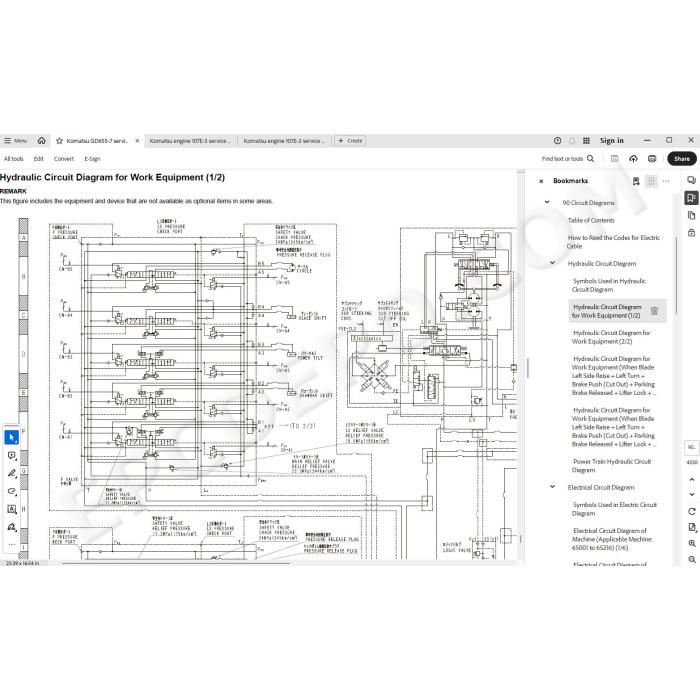This screenshot has width=700, height=700.
Task: Open How to Read the Codes bookmark
Action: 613,242
